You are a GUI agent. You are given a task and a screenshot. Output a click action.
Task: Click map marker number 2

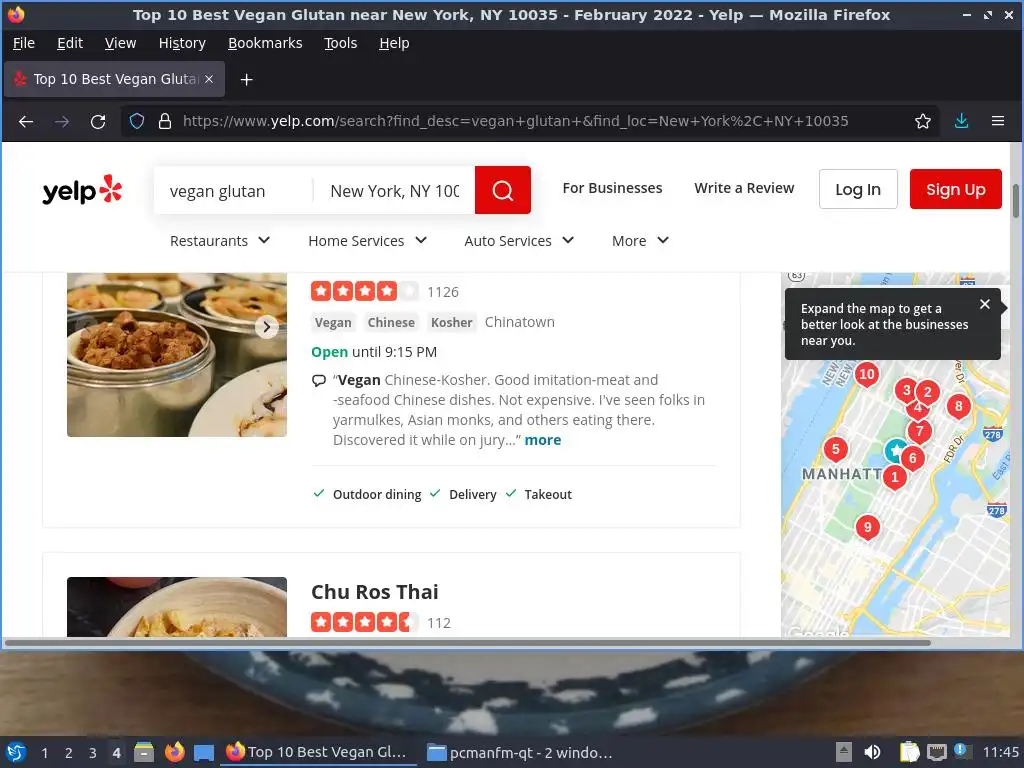(928, 392)
